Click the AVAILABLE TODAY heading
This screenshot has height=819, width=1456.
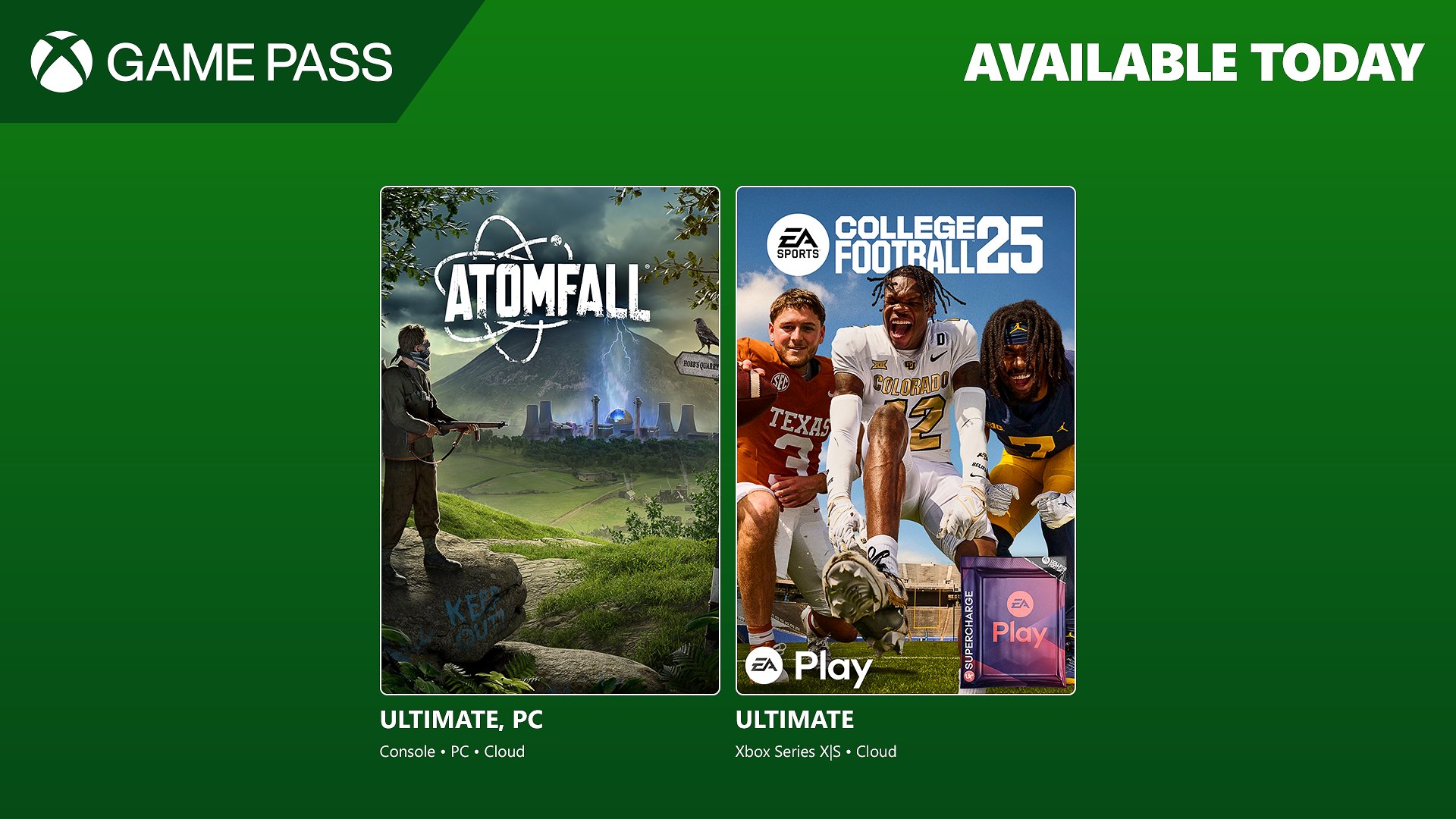click(1194, 62)
